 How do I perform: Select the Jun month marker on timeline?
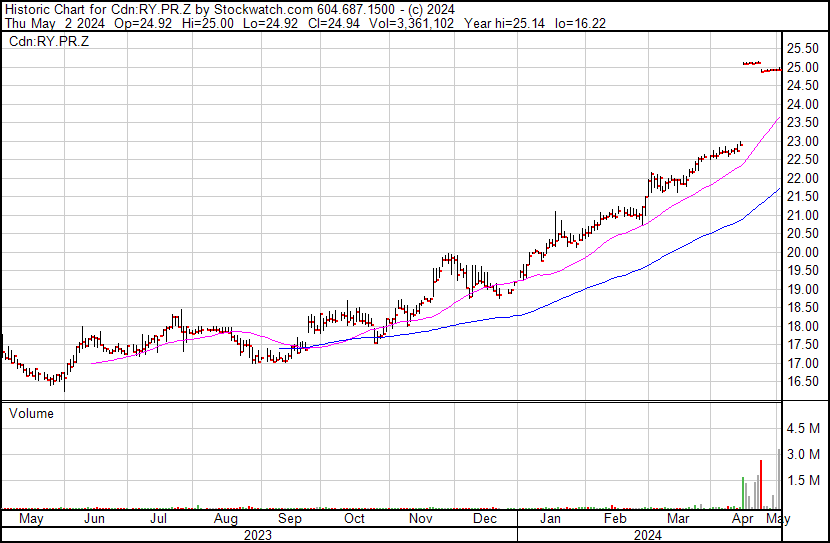95,519
